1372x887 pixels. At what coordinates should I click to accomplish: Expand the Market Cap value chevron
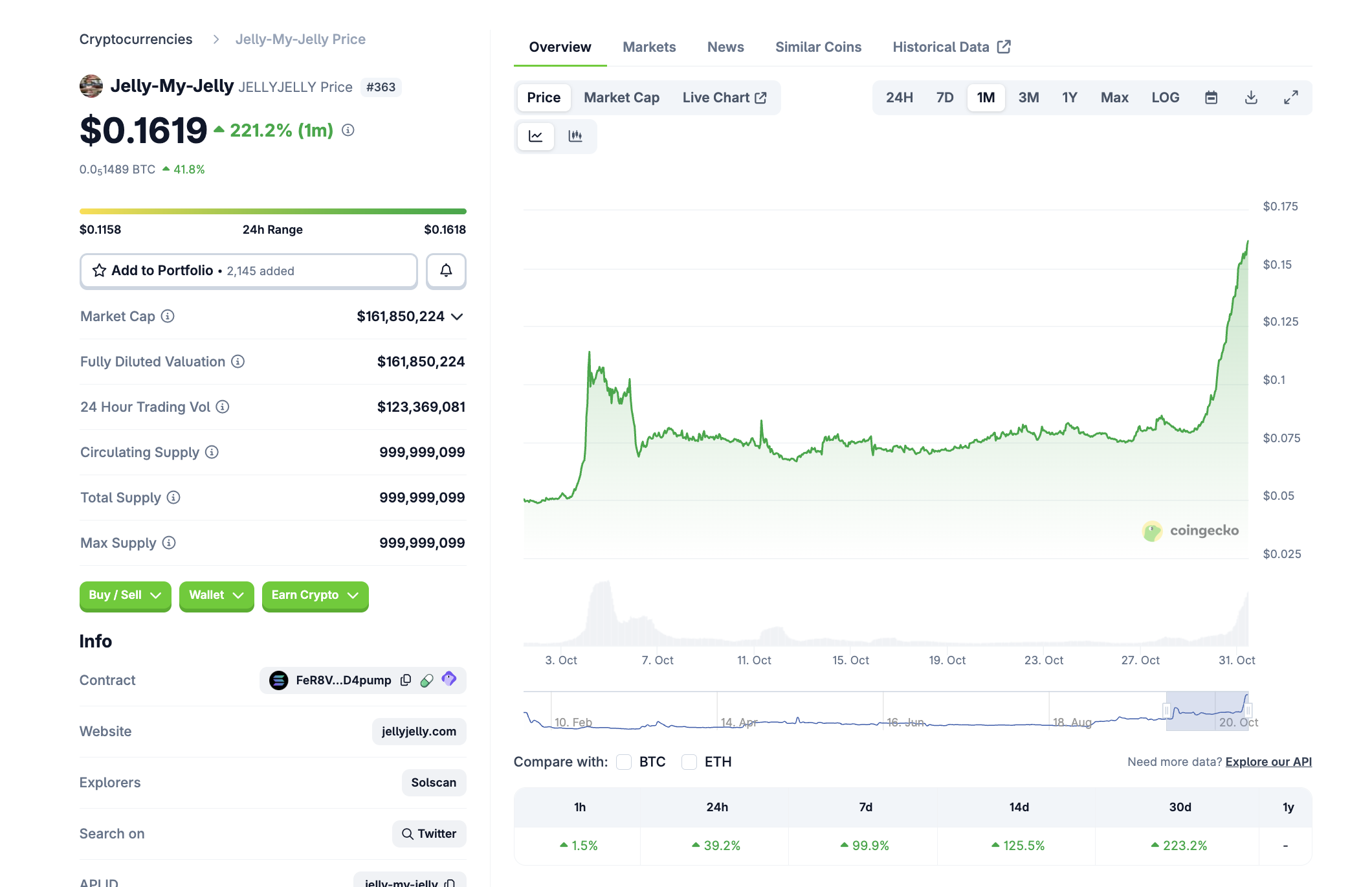coord(457,317)
